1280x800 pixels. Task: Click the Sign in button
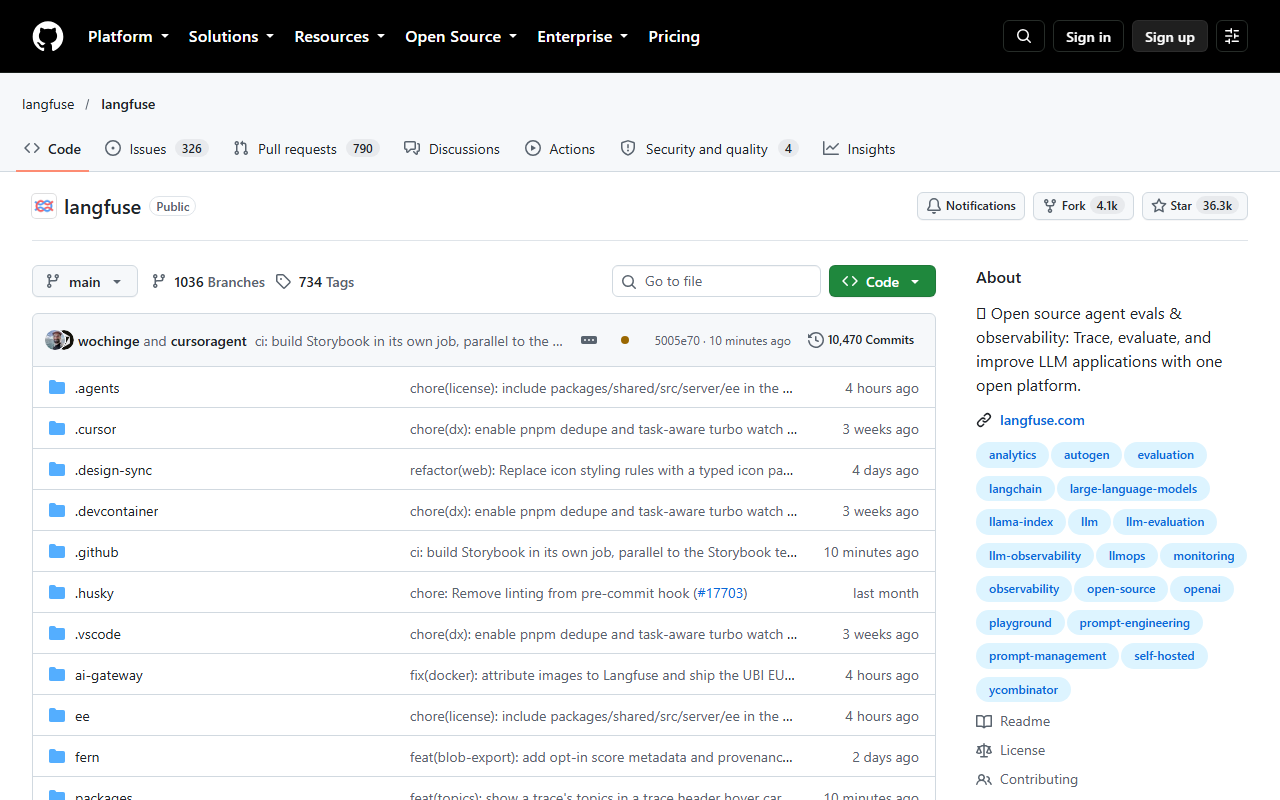coord(1088,36)
